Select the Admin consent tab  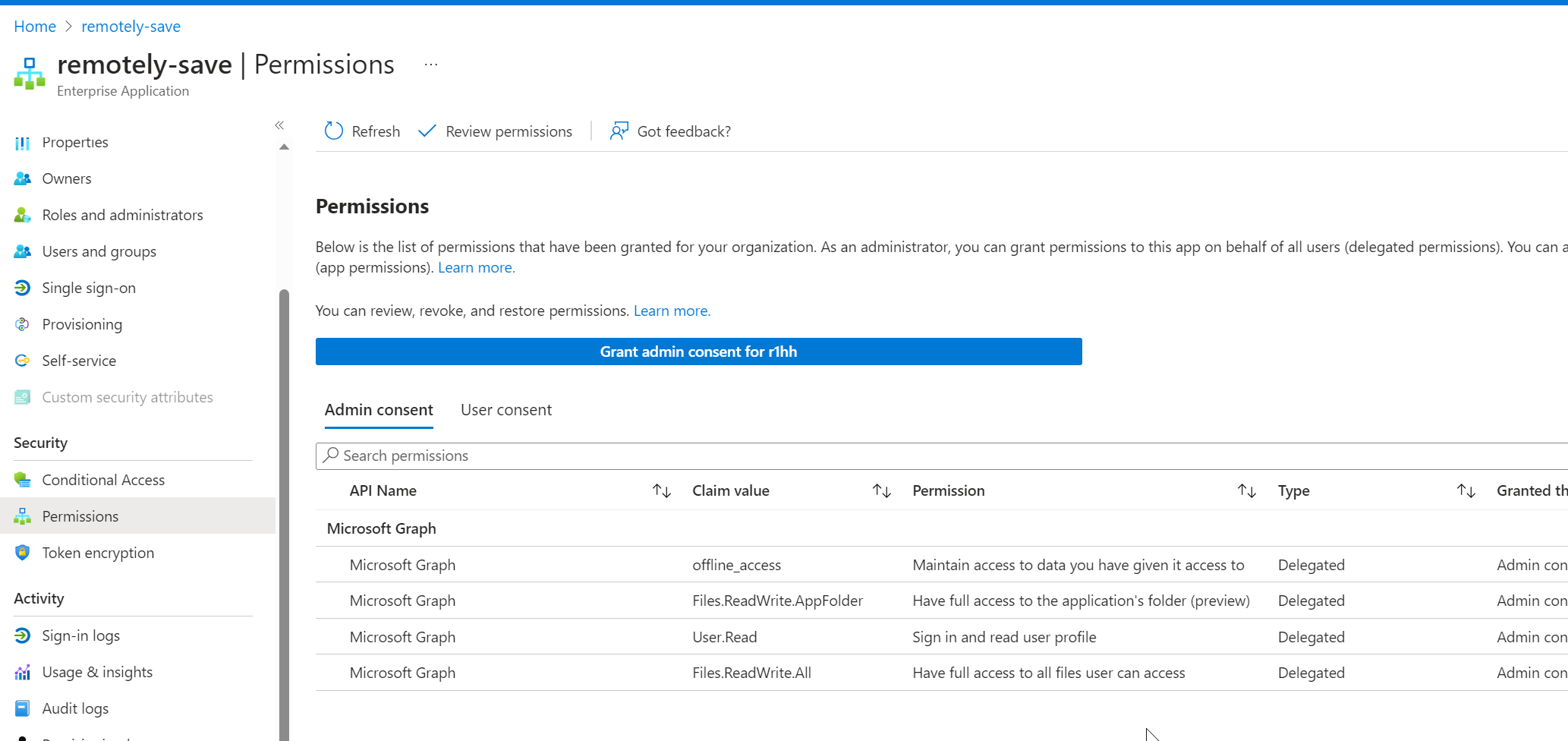coord(378,409)
